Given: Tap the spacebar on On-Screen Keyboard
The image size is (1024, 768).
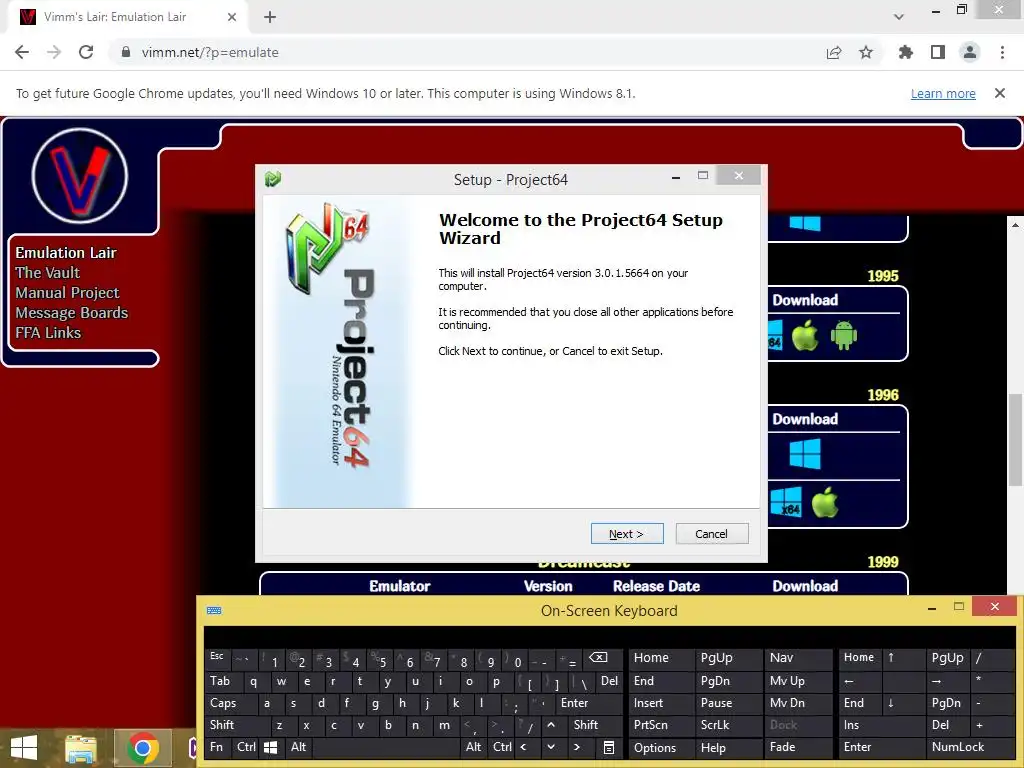Looking at the screenshot, I should [387, 747].
